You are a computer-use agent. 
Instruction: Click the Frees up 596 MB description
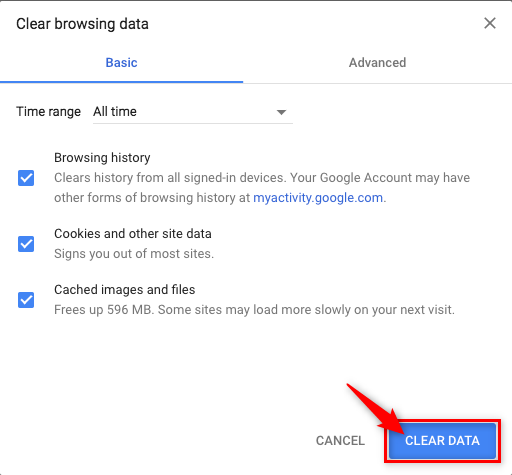(254, 310)
